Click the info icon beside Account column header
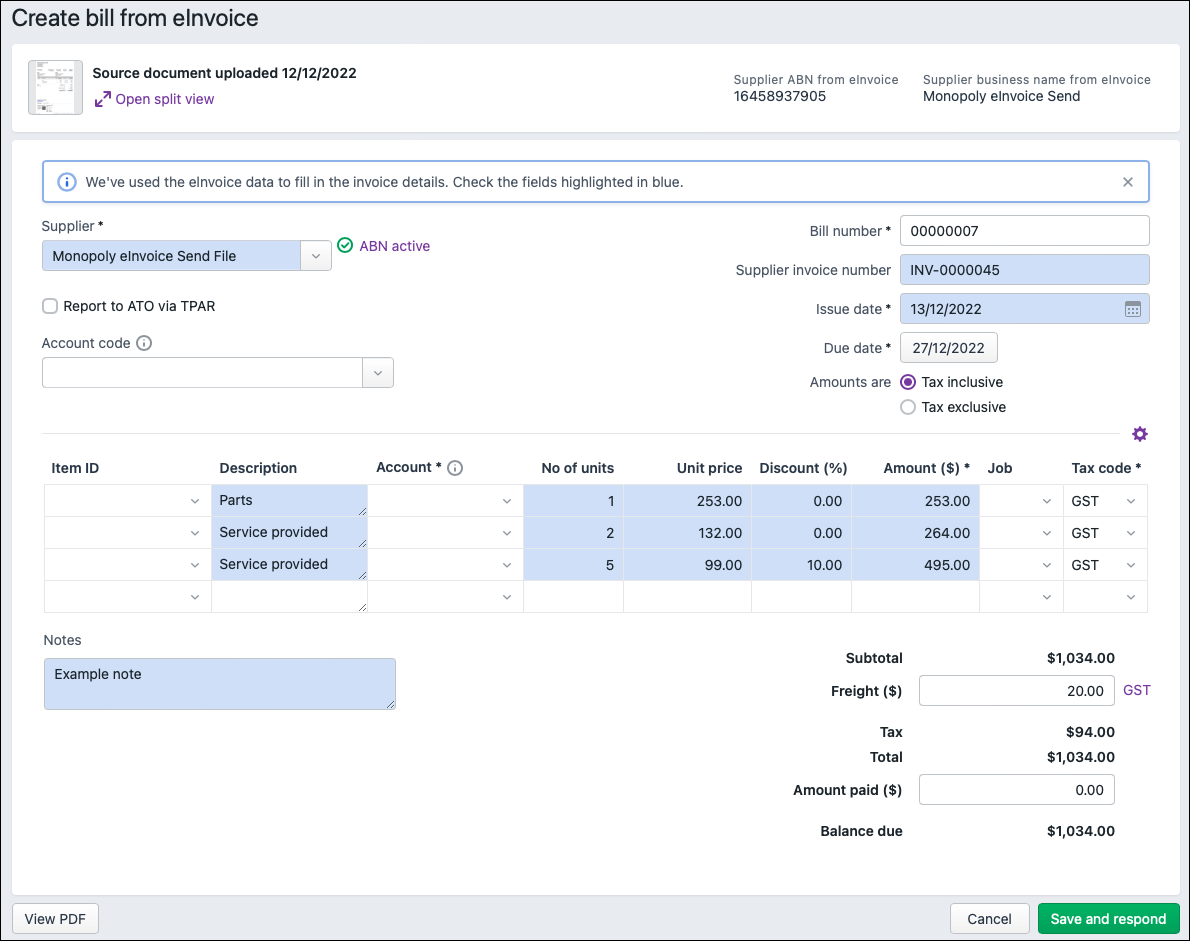 point(455,468)
